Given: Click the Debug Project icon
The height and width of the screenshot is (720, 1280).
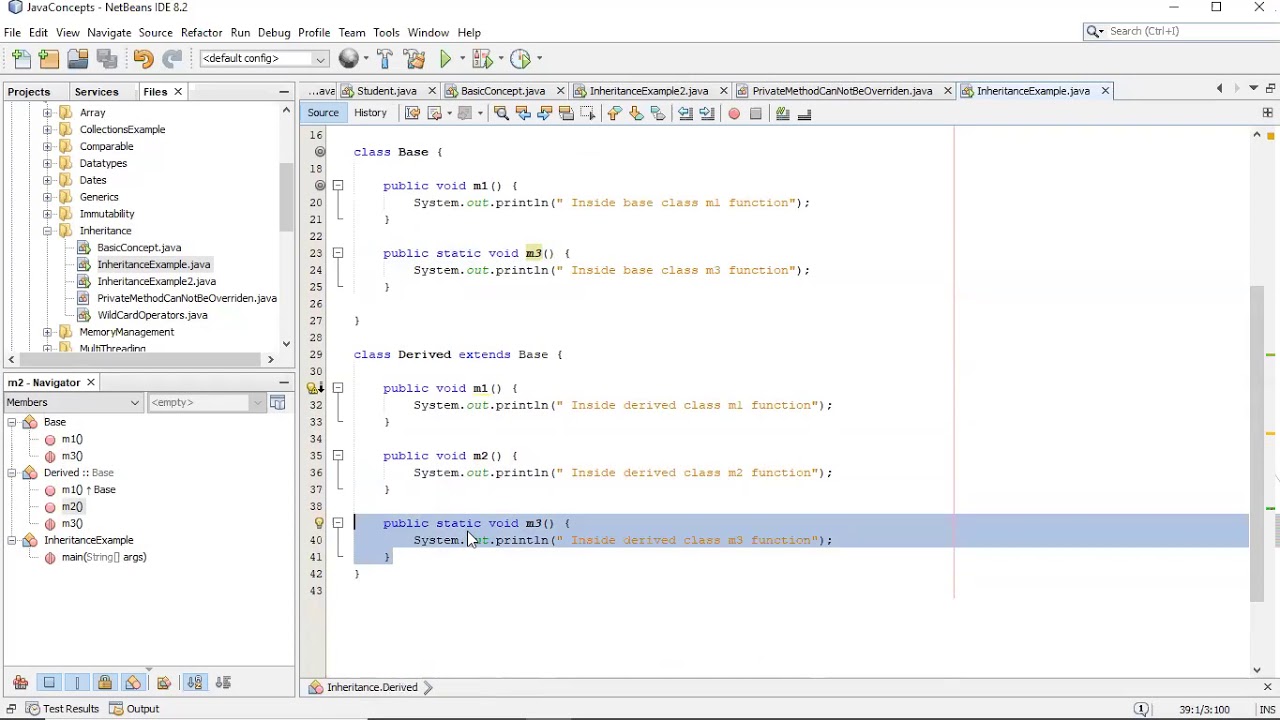Looking at the screenshot, I should pyautogui.click(x=481, y=58).
